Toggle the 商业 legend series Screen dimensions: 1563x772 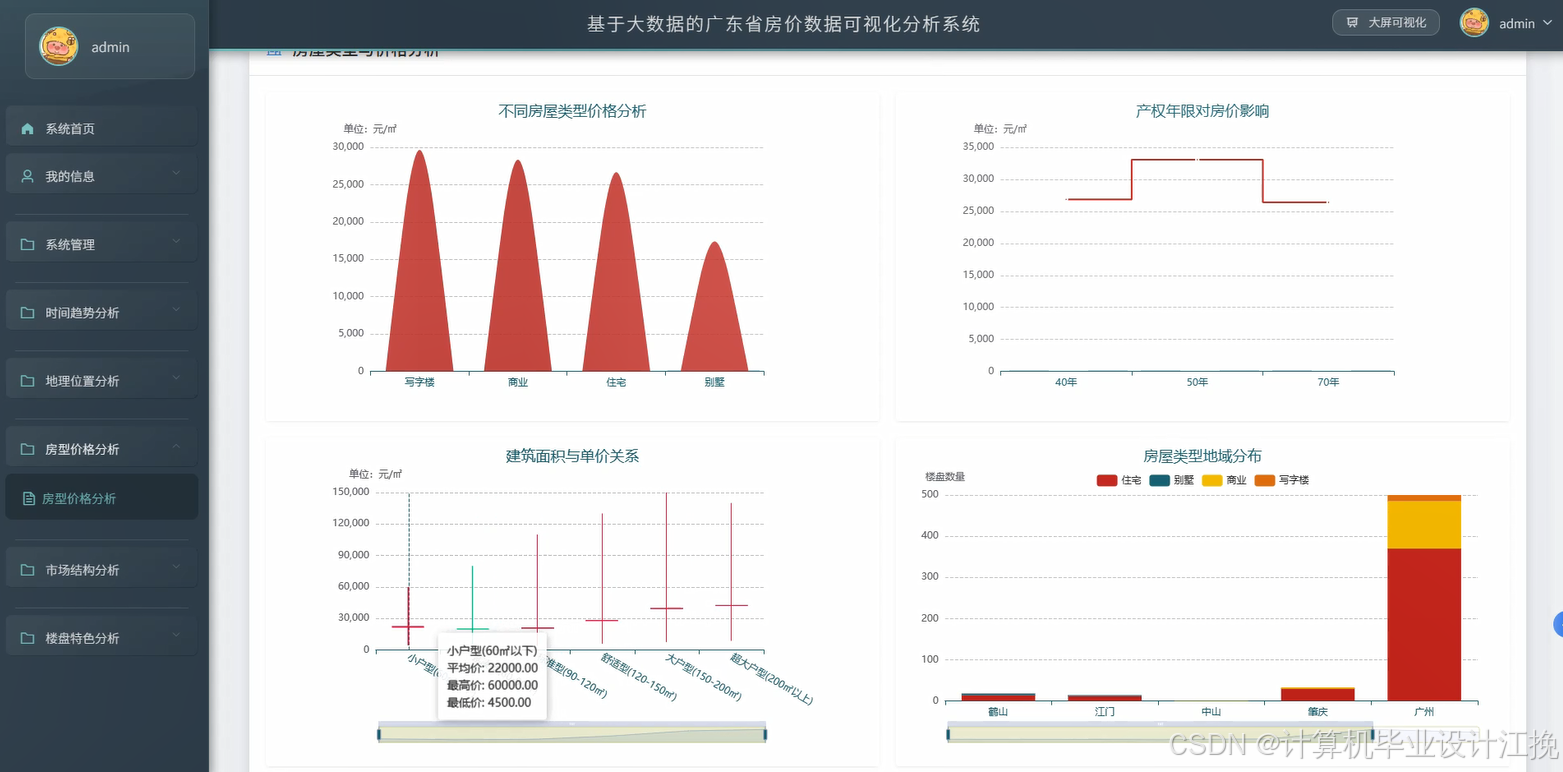(x=1224, y=480)
